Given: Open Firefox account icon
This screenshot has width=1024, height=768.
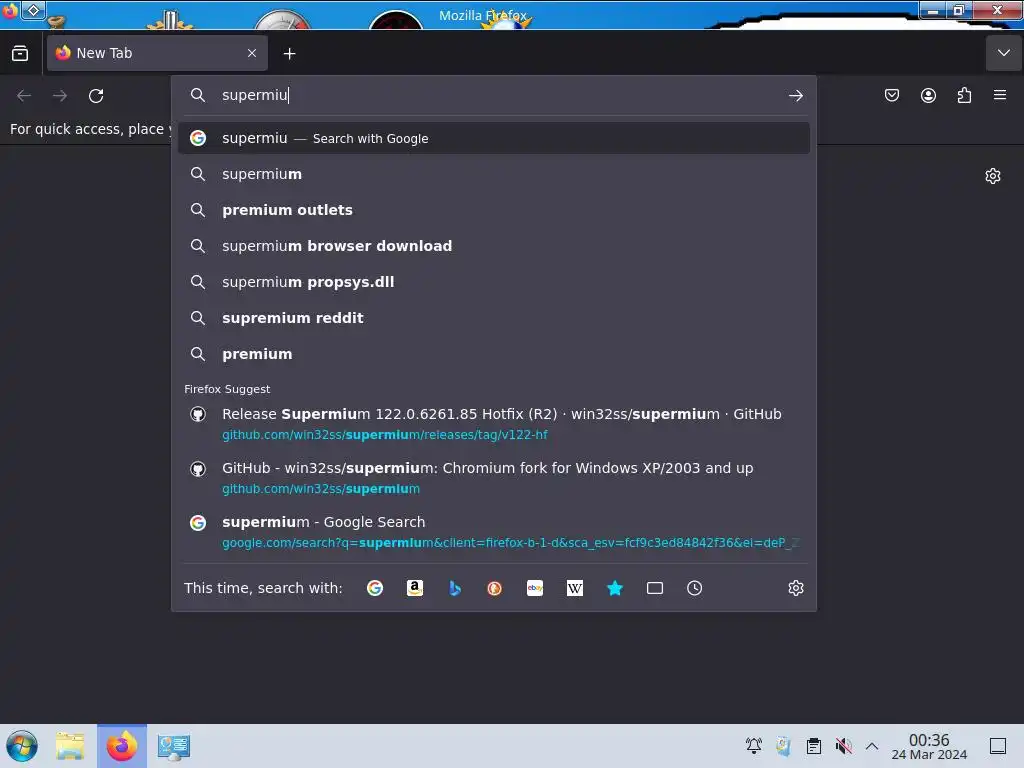Looking at the screenshot, I should (928, 95).
